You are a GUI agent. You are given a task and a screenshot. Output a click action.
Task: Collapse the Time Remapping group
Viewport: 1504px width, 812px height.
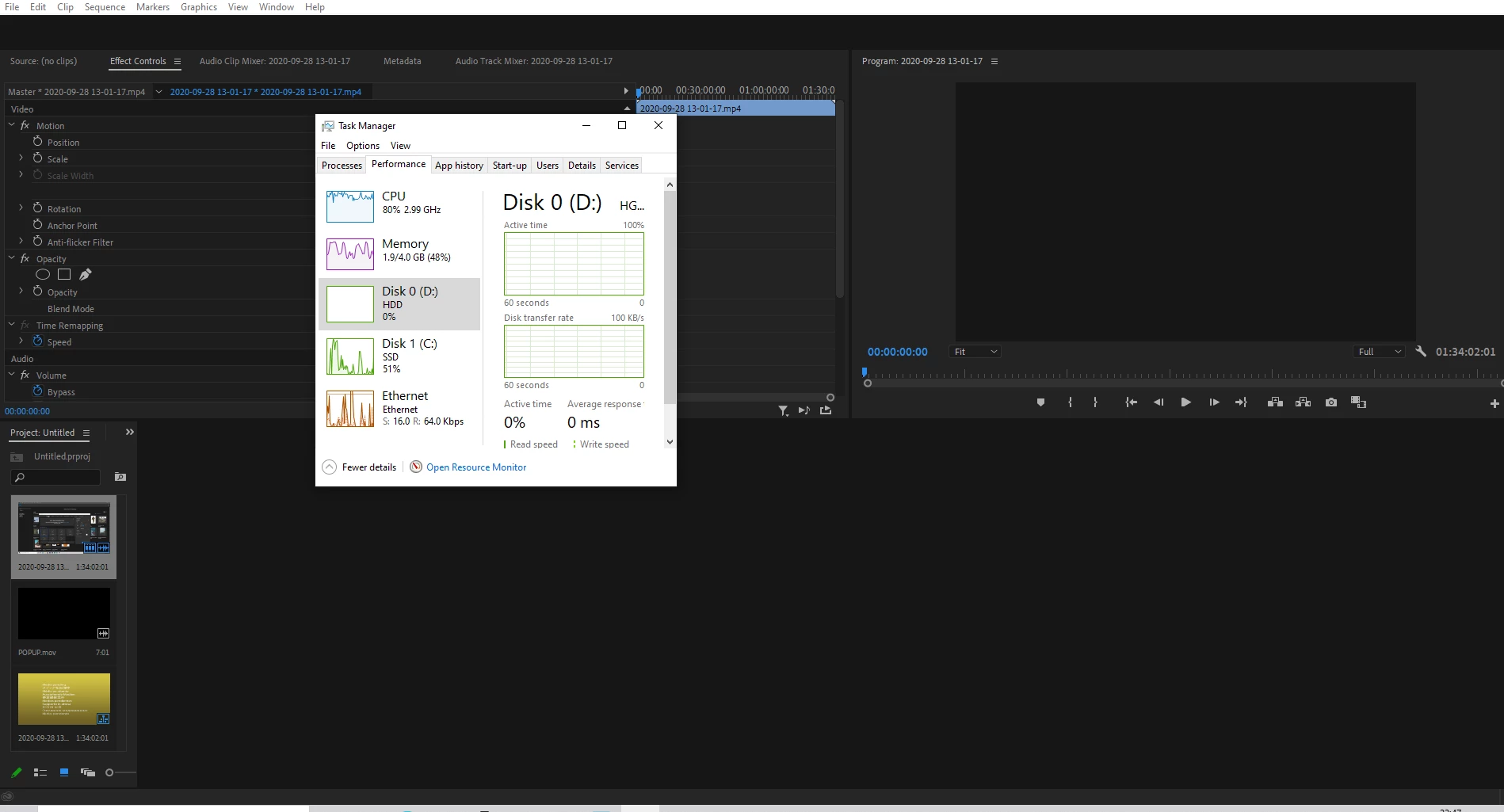(x=11, y=325)
